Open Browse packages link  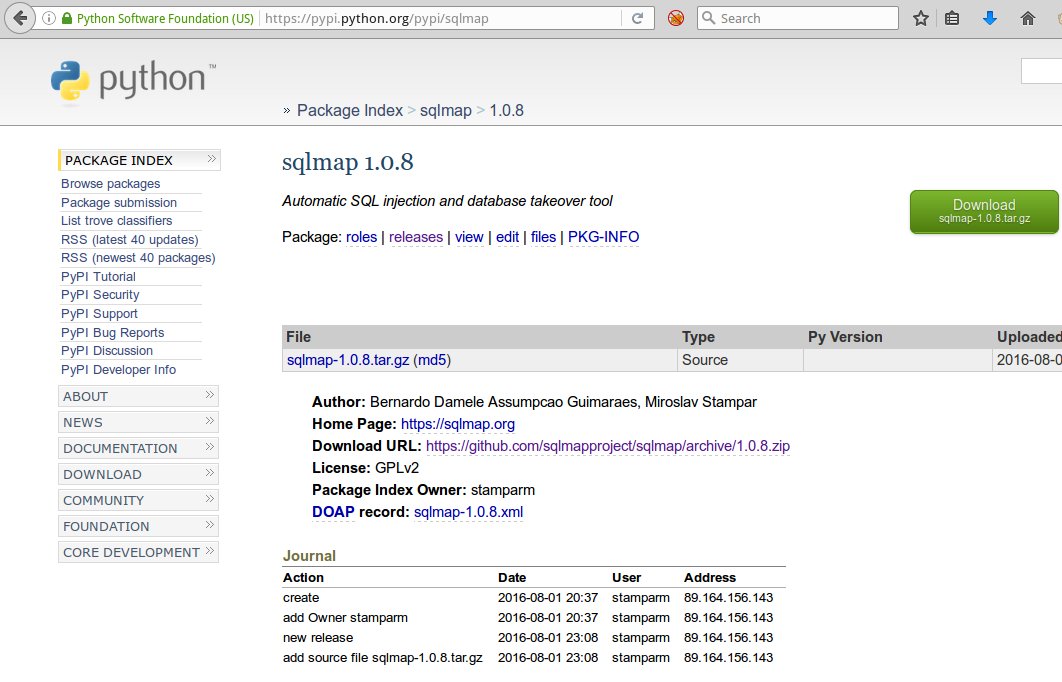pos(110,184)
